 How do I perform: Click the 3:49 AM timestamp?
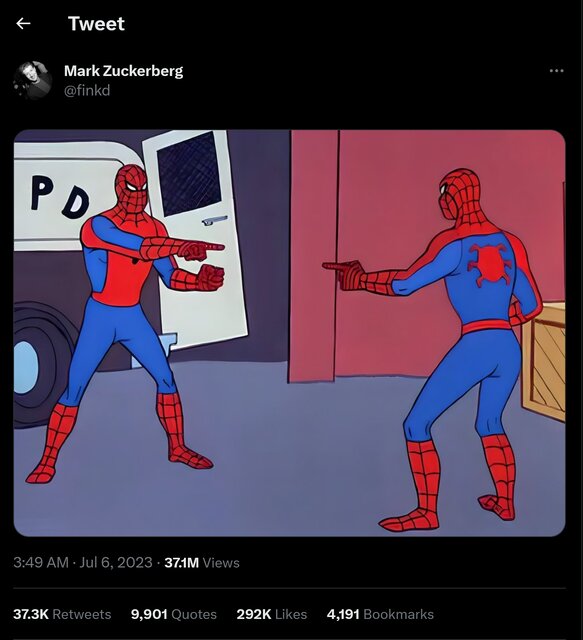tap(41, 562)
